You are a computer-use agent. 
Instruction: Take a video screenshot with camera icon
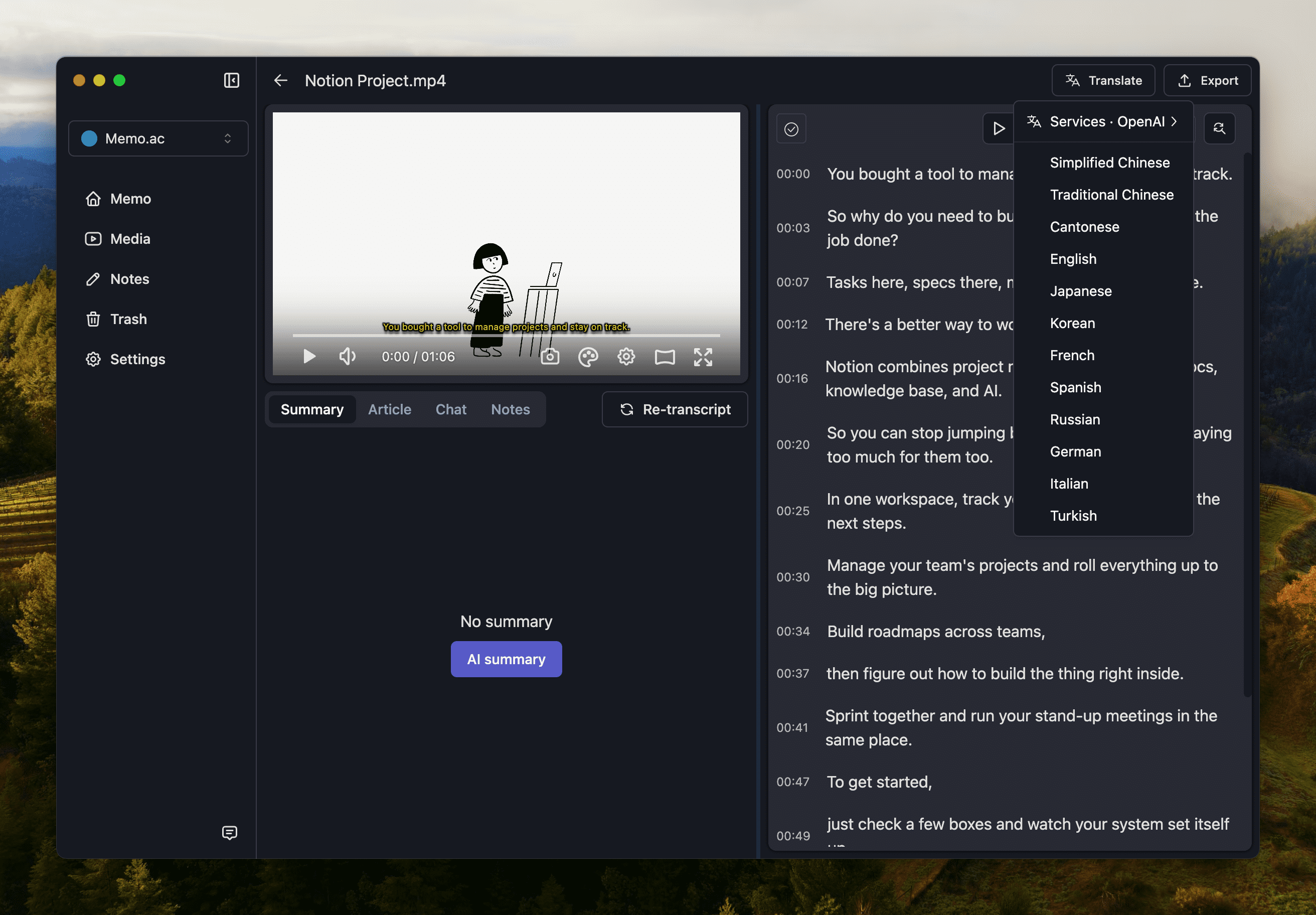[x=550, y=357]
